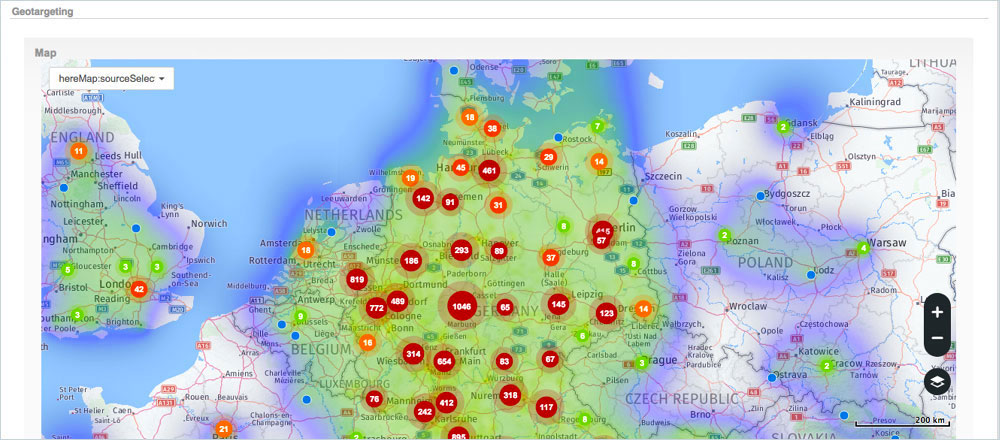
Task: Open the 772 red cluster marker
Action: pos(376,309)
